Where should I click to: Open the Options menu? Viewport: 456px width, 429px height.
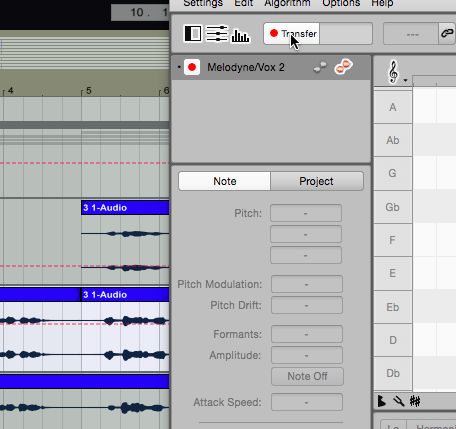point(341,3)
